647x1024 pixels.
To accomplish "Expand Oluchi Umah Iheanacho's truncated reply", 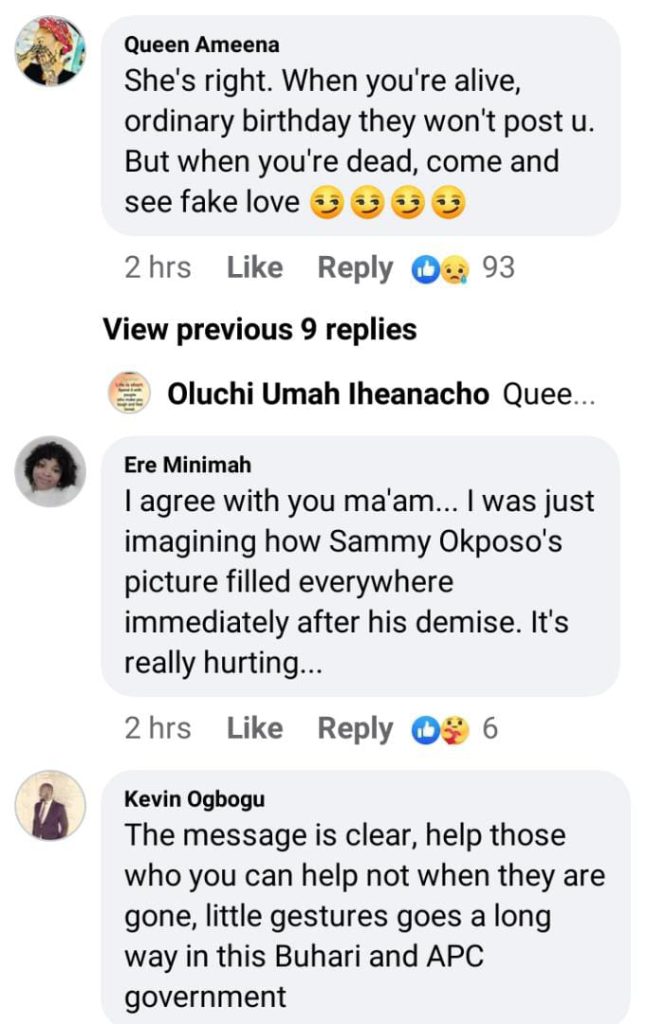I will click(549, 395).
